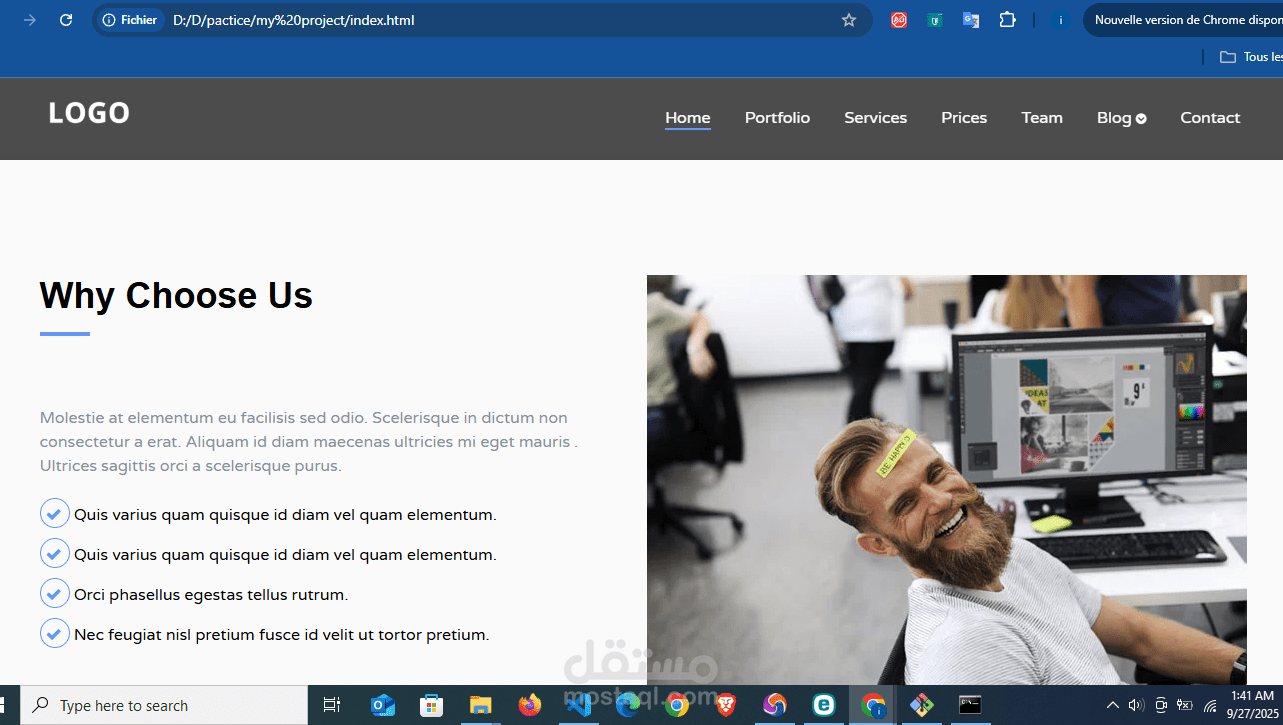Open Visual Studio Code from the taskbar
This screenshot has height=725, width=1283.
tap(578, 705)
